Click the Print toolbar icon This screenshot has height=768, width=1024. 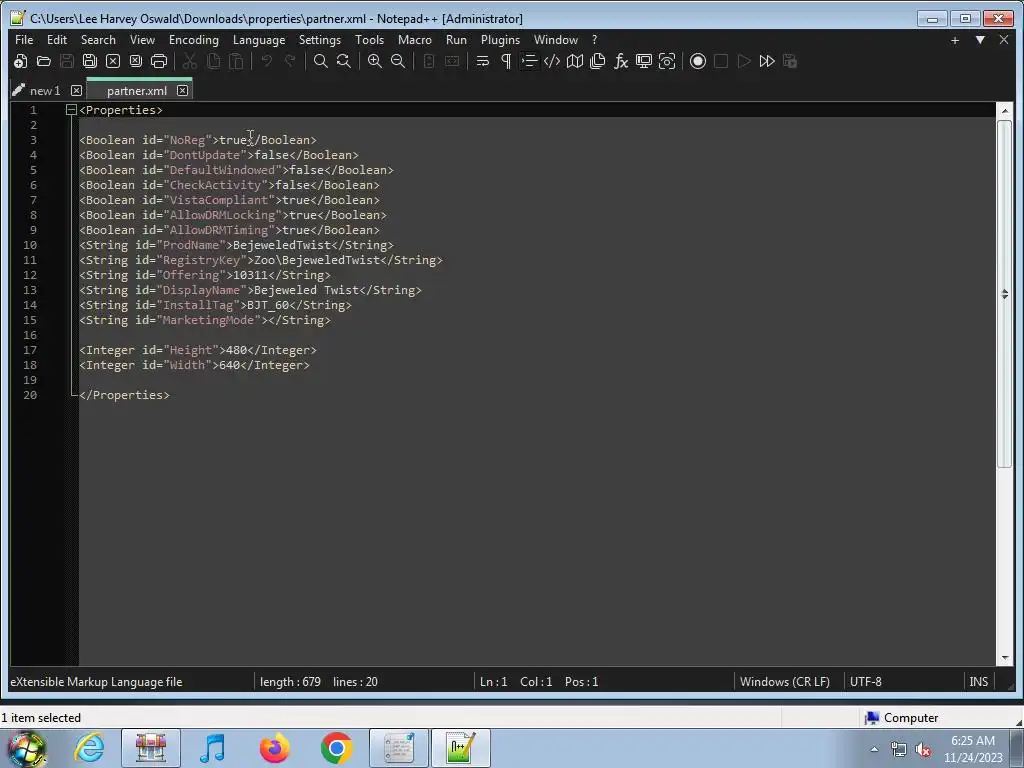(159, 61)
